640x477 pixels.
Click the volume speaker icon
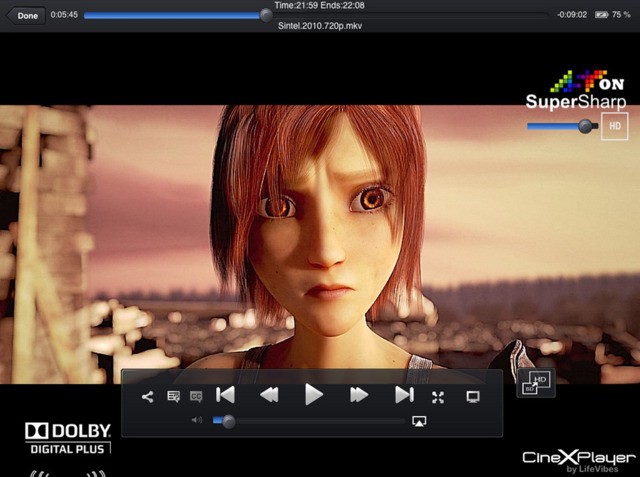pos(197,420)
